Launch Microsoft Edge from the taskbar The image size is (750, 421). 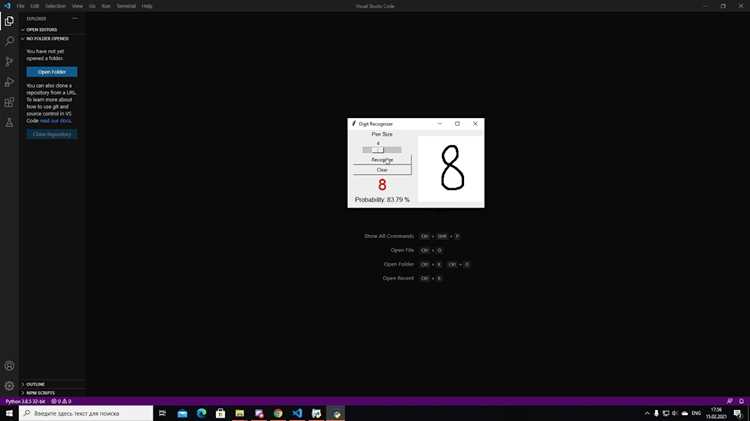(x=201, y=413)
